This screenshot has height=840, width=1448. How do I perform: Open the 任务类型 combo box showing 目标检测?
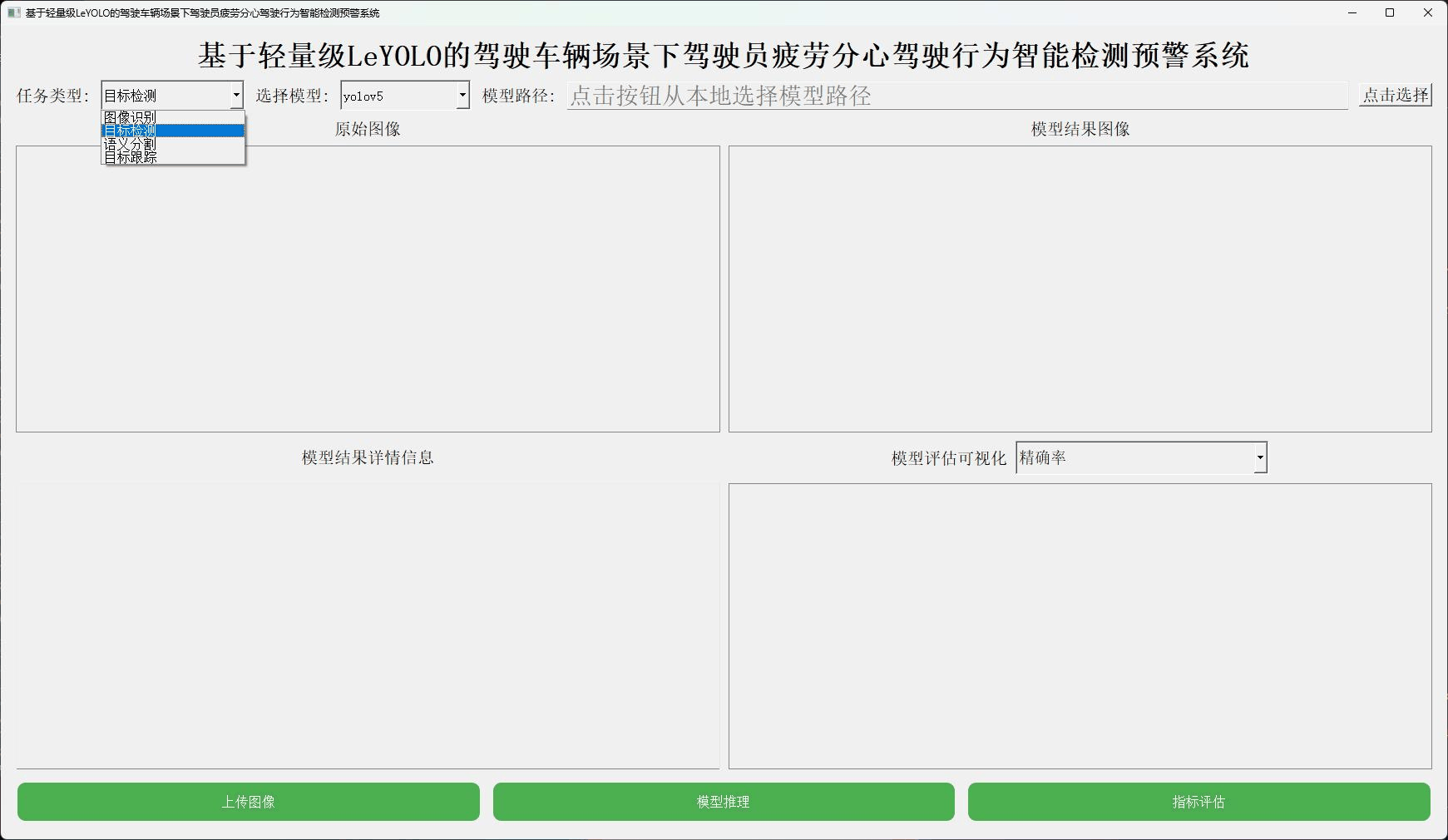[x=172, y=96]
